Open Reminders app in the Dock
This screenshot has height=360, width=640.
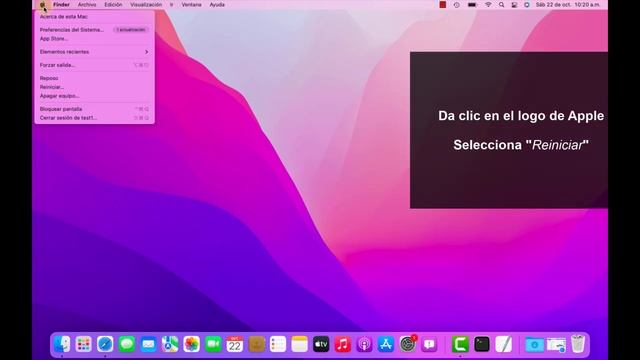coord(278,344)
